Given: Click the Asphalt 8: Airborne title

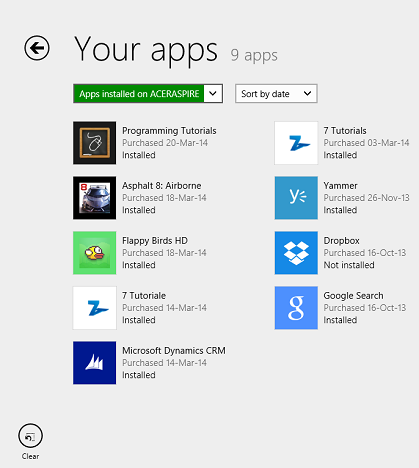Looking at the screenshot, I should click(162, 186).
